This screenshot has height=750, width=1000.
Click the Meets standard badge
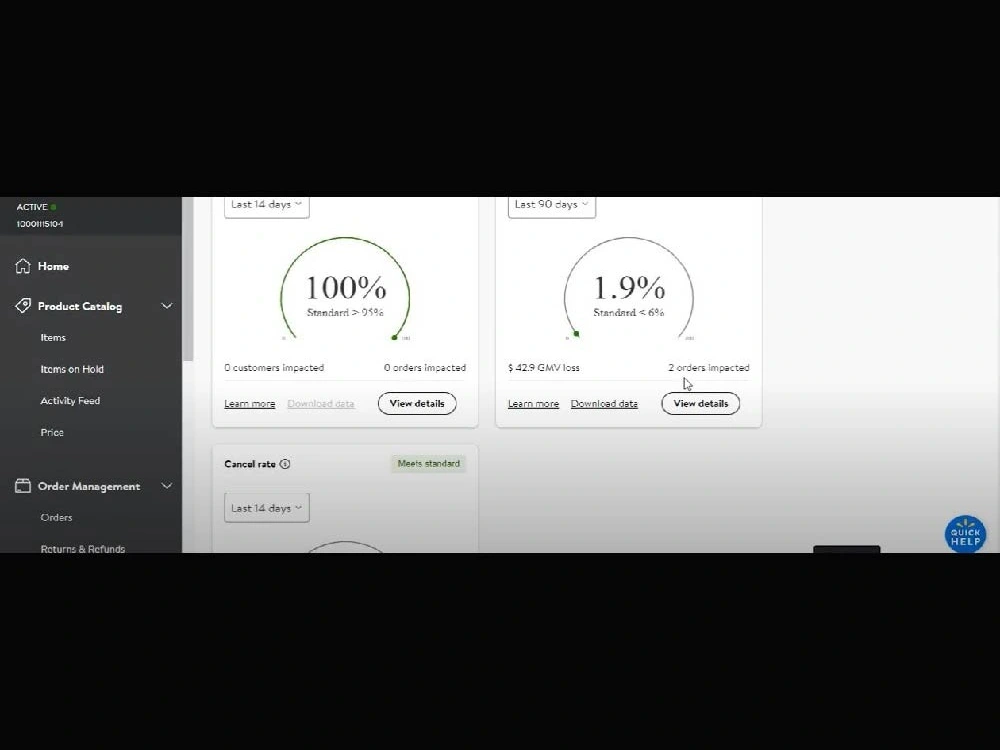click(x=429, y=464)
